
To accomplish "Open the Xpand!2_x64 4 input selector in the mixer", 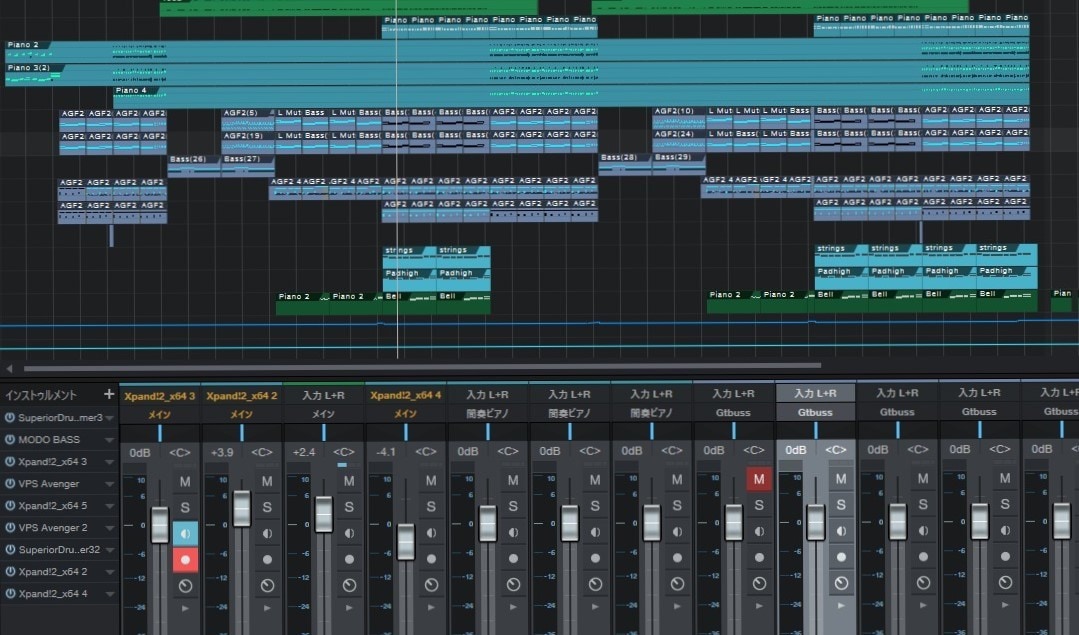I will tap(406, 395).
